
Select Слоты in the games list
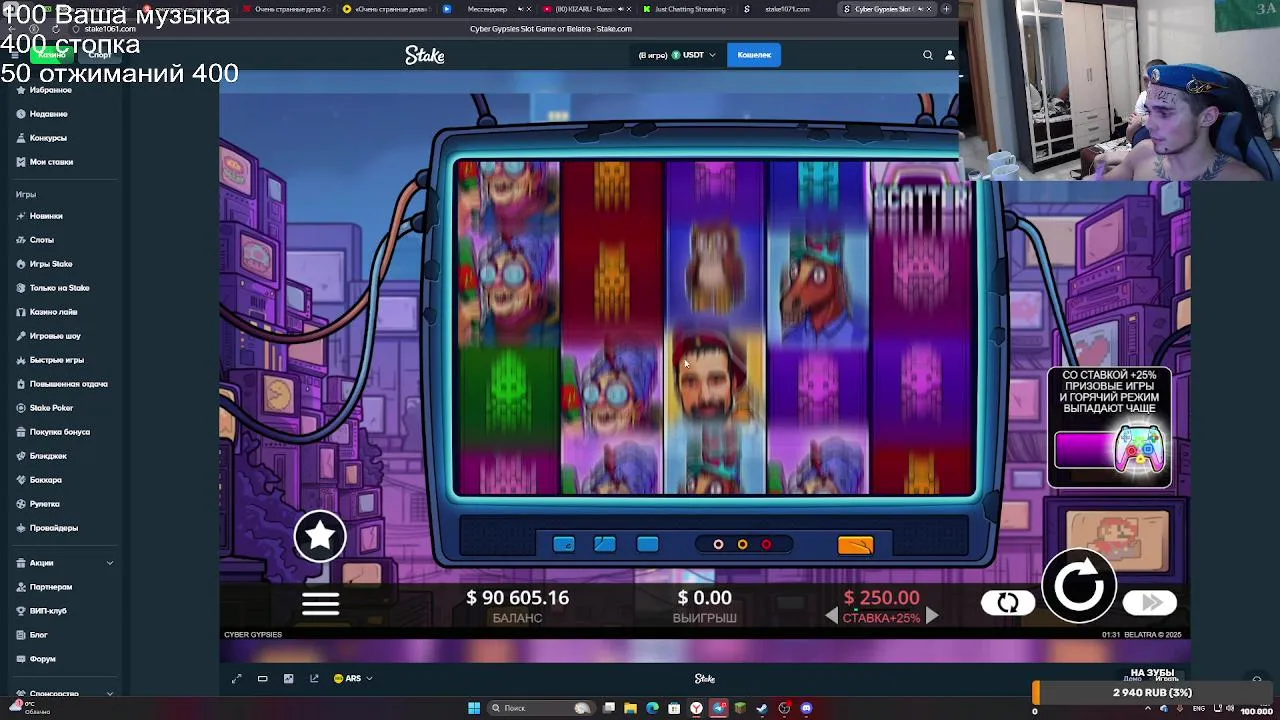[x=41, y=240]
